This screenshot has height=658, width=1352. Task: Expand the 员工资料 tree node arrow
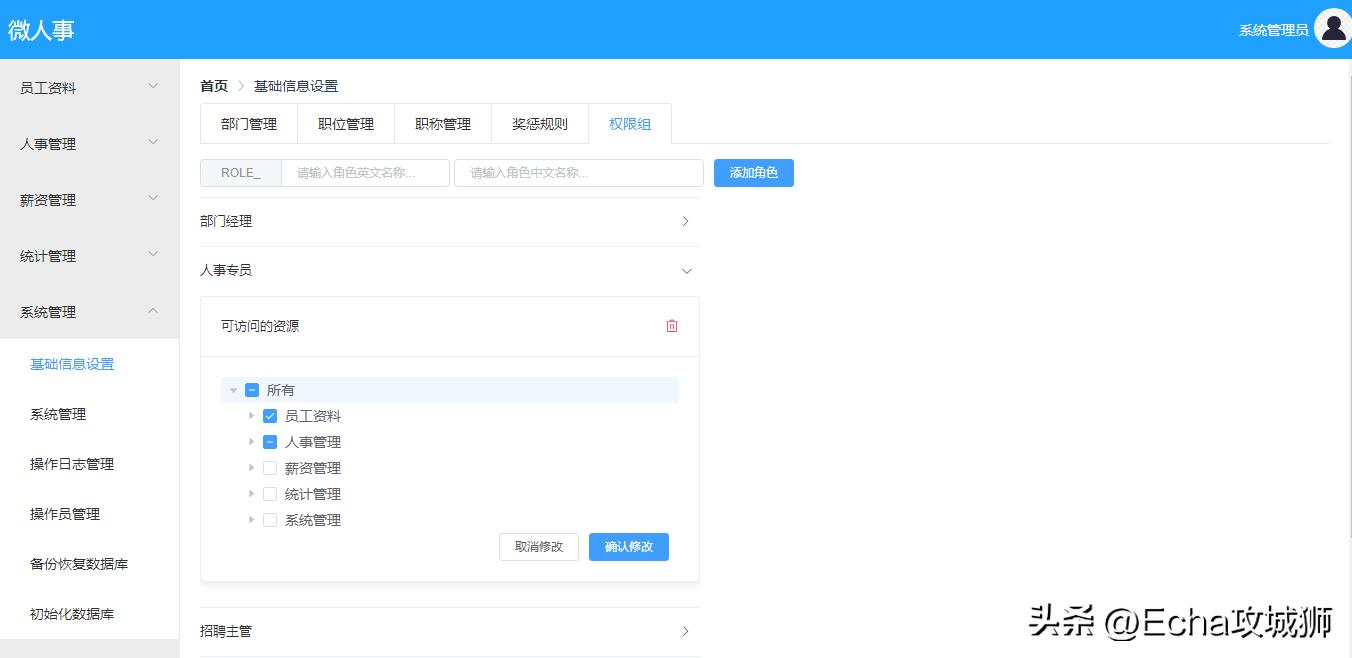[x=251, y=416]
